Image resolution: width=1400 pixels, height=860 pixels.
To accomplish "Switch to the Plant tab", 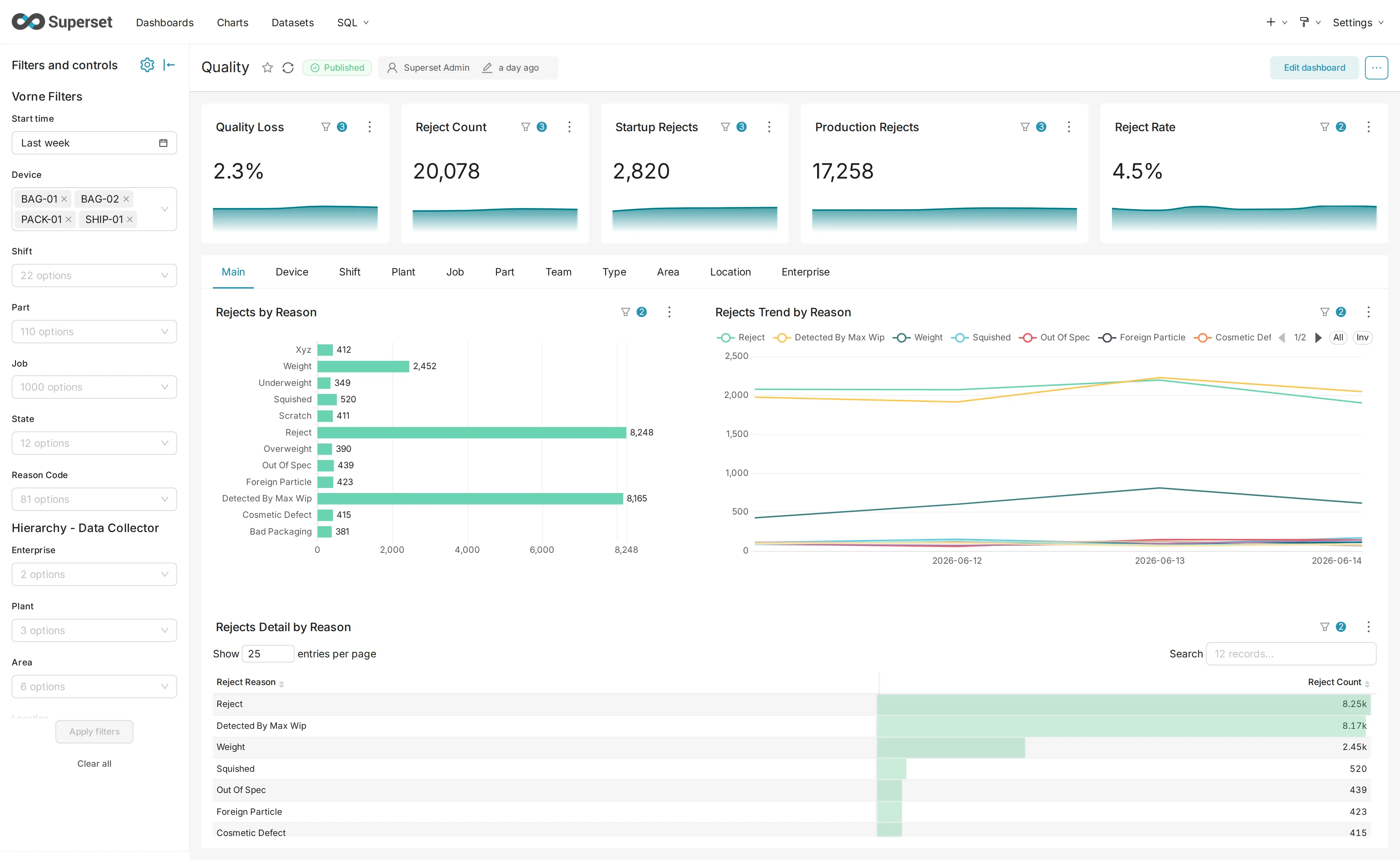I will click(403, 272).
